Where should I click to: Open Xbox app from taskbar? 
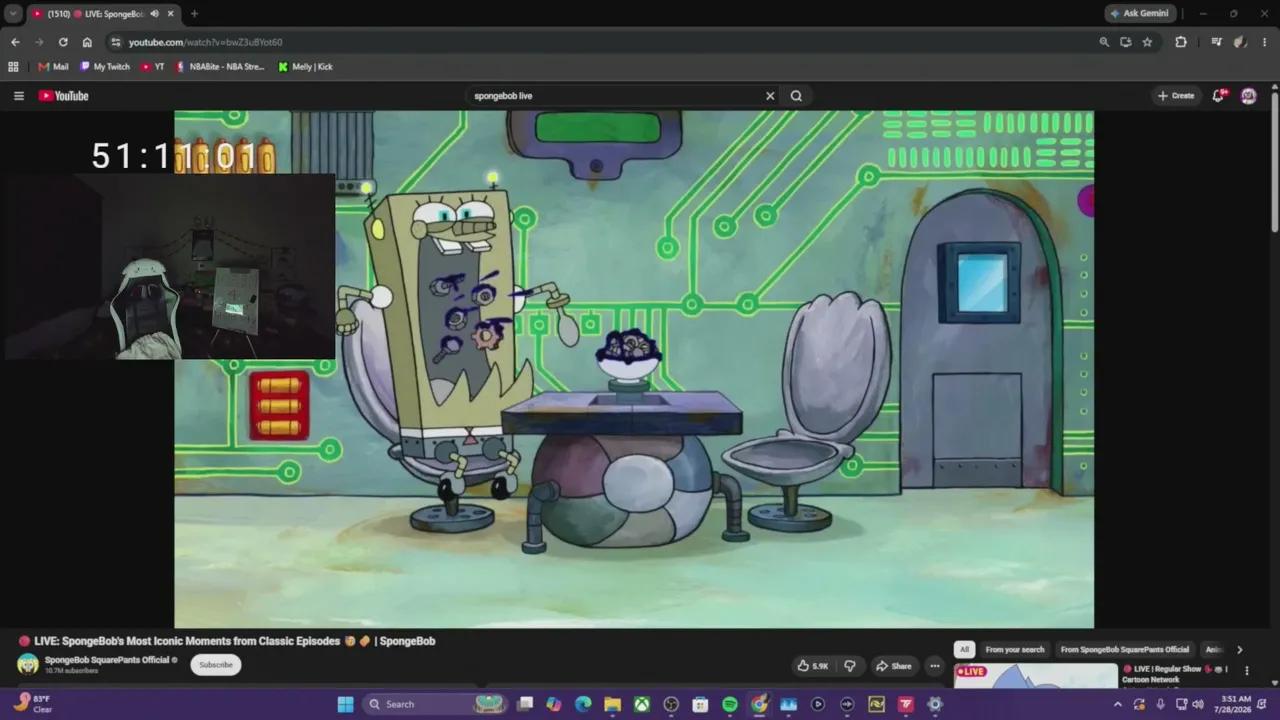point(642,704)
